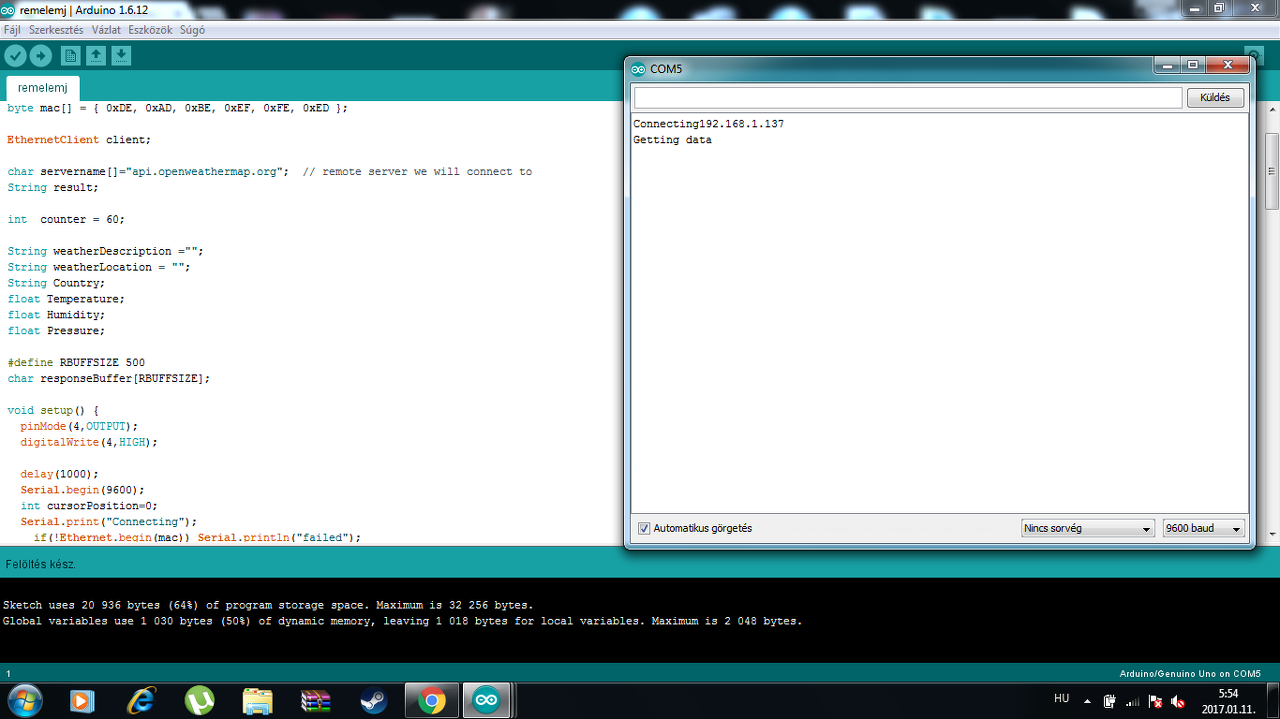
Task: Open the clock showing 5:54
Action: point(1229,693)
